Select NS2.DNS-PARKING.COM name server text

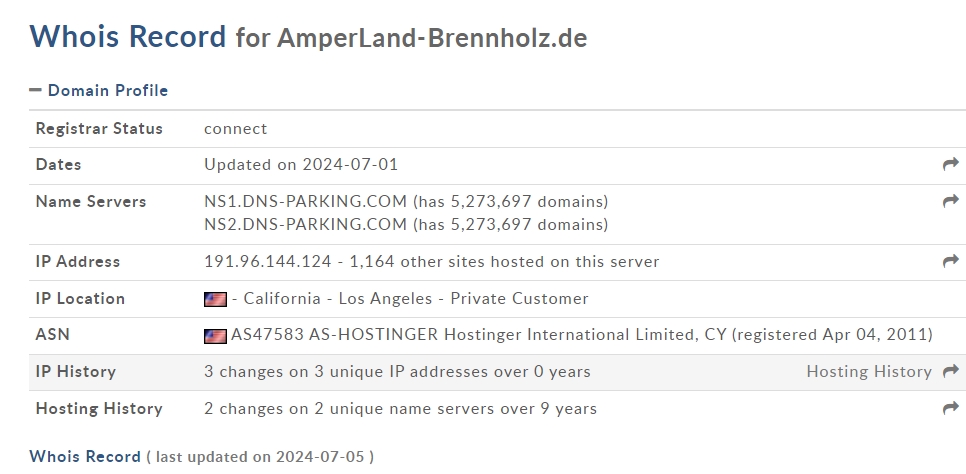(x=306, y=224)
